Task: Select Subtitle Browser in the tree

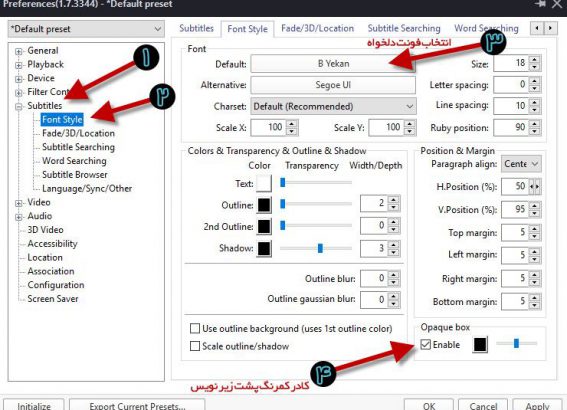Action: pos(74,175)
